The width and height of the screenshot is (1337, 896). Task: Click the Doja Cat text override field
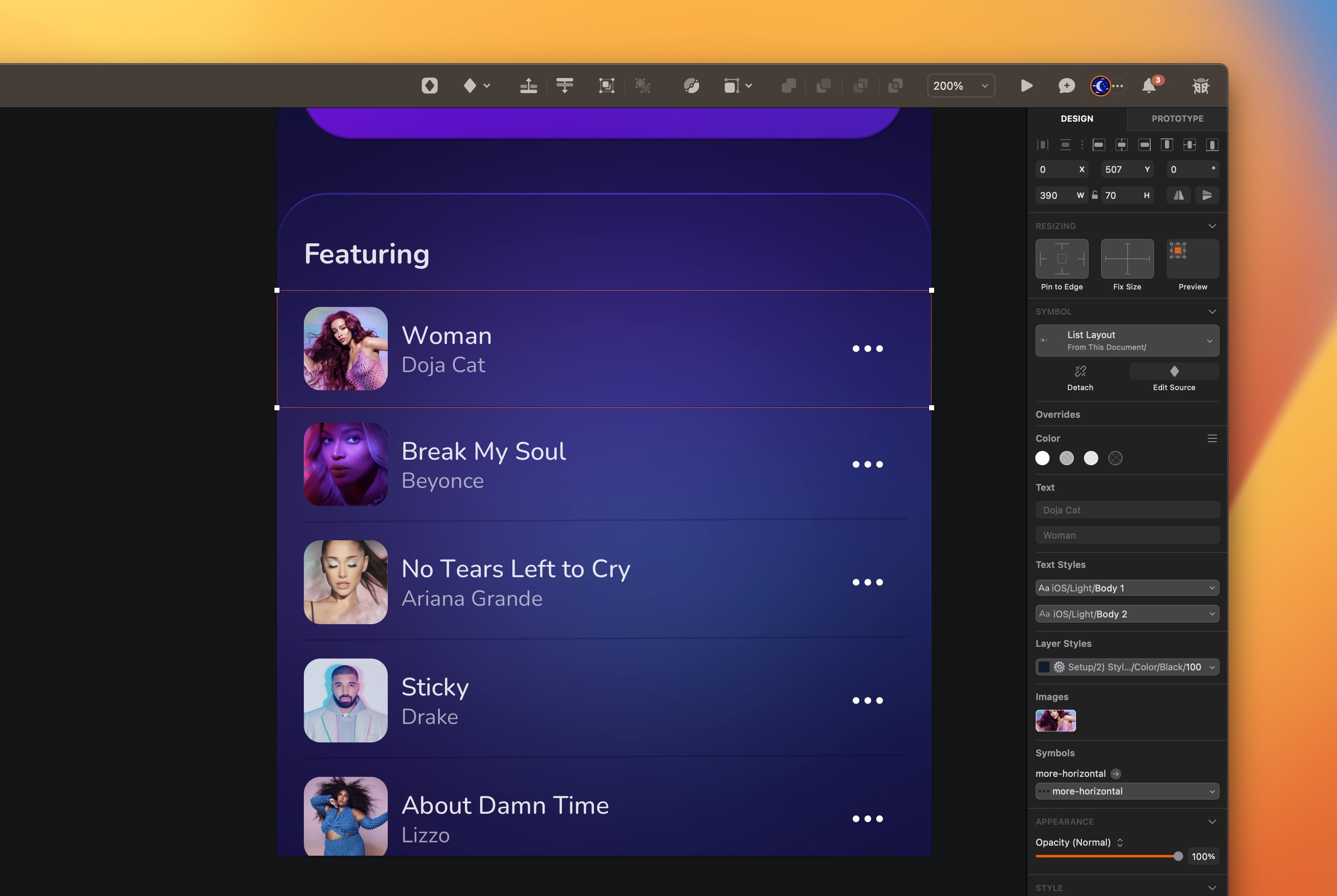click(x=1127, y=509)
